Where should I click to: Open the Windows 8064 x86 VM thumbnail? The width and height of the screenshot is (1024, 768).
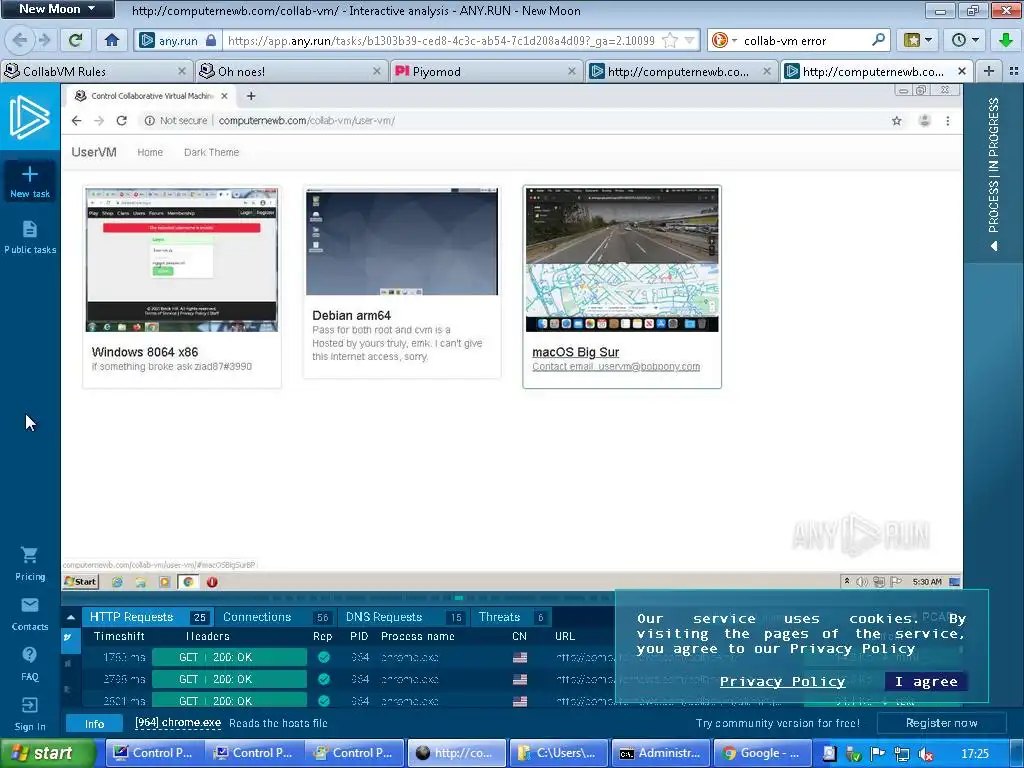coord(182,259)
